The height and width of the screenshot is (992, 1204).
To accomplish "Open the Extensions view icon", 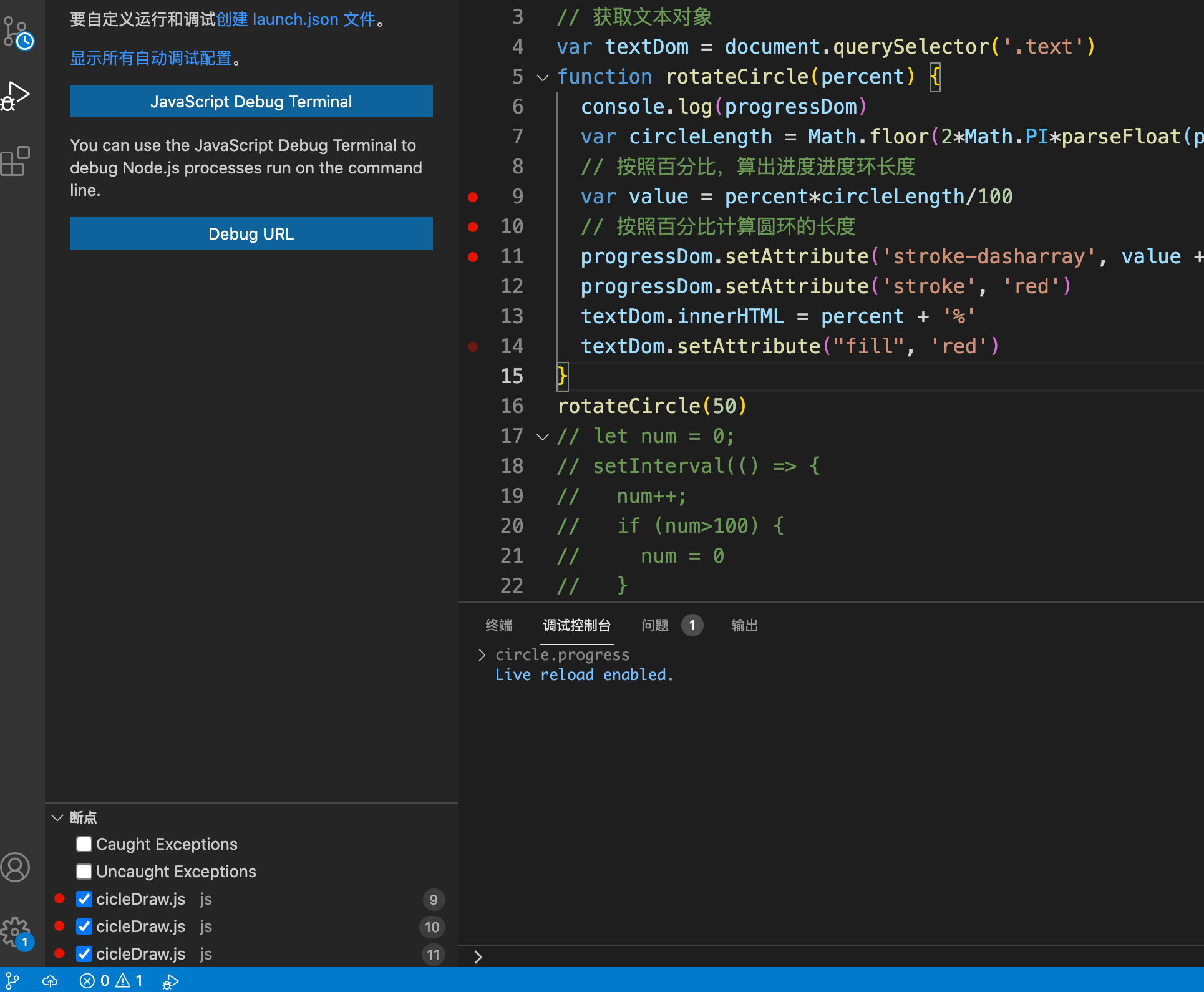I will pos(16,162).
